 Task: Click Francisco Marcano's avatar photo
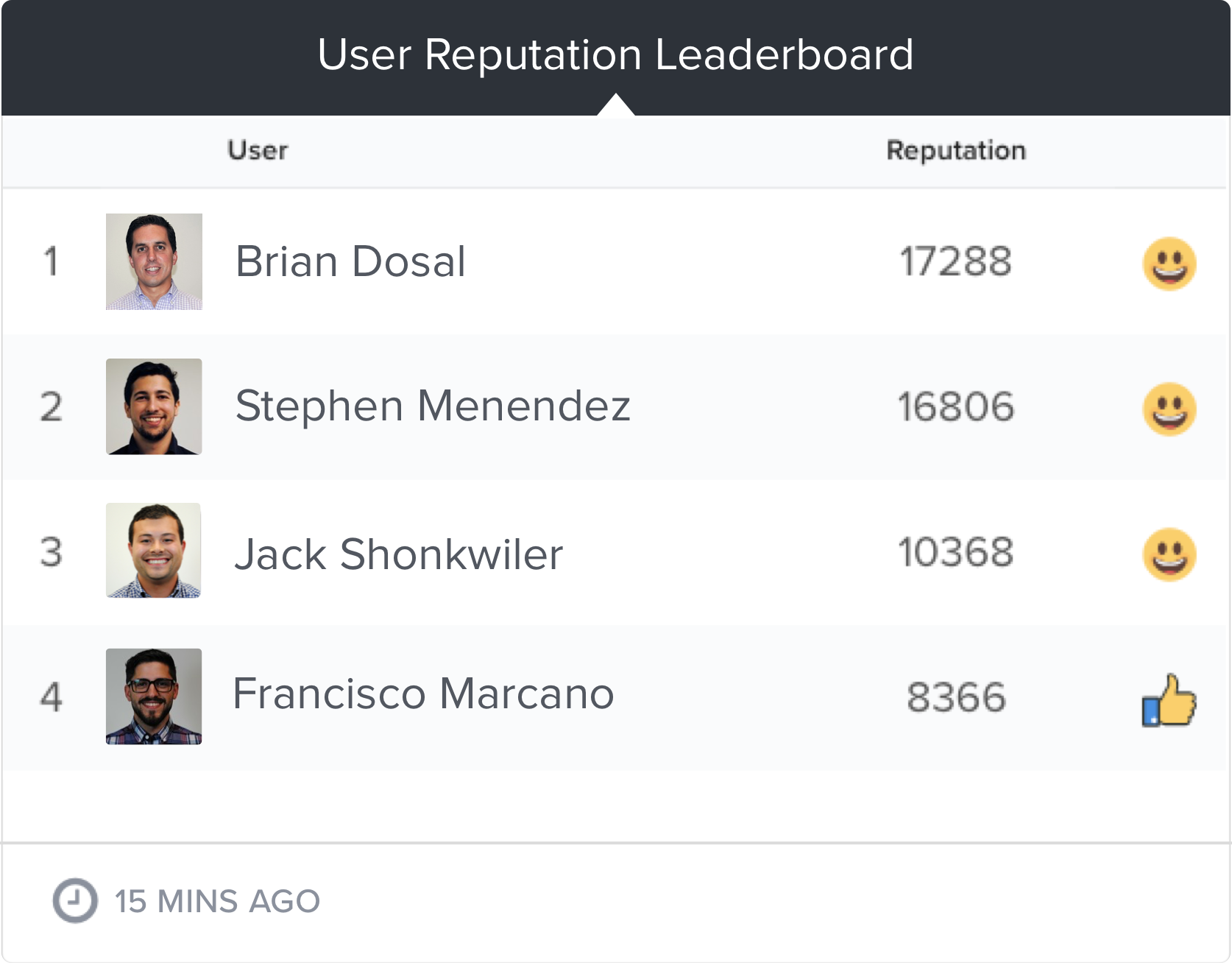(154, 696)
